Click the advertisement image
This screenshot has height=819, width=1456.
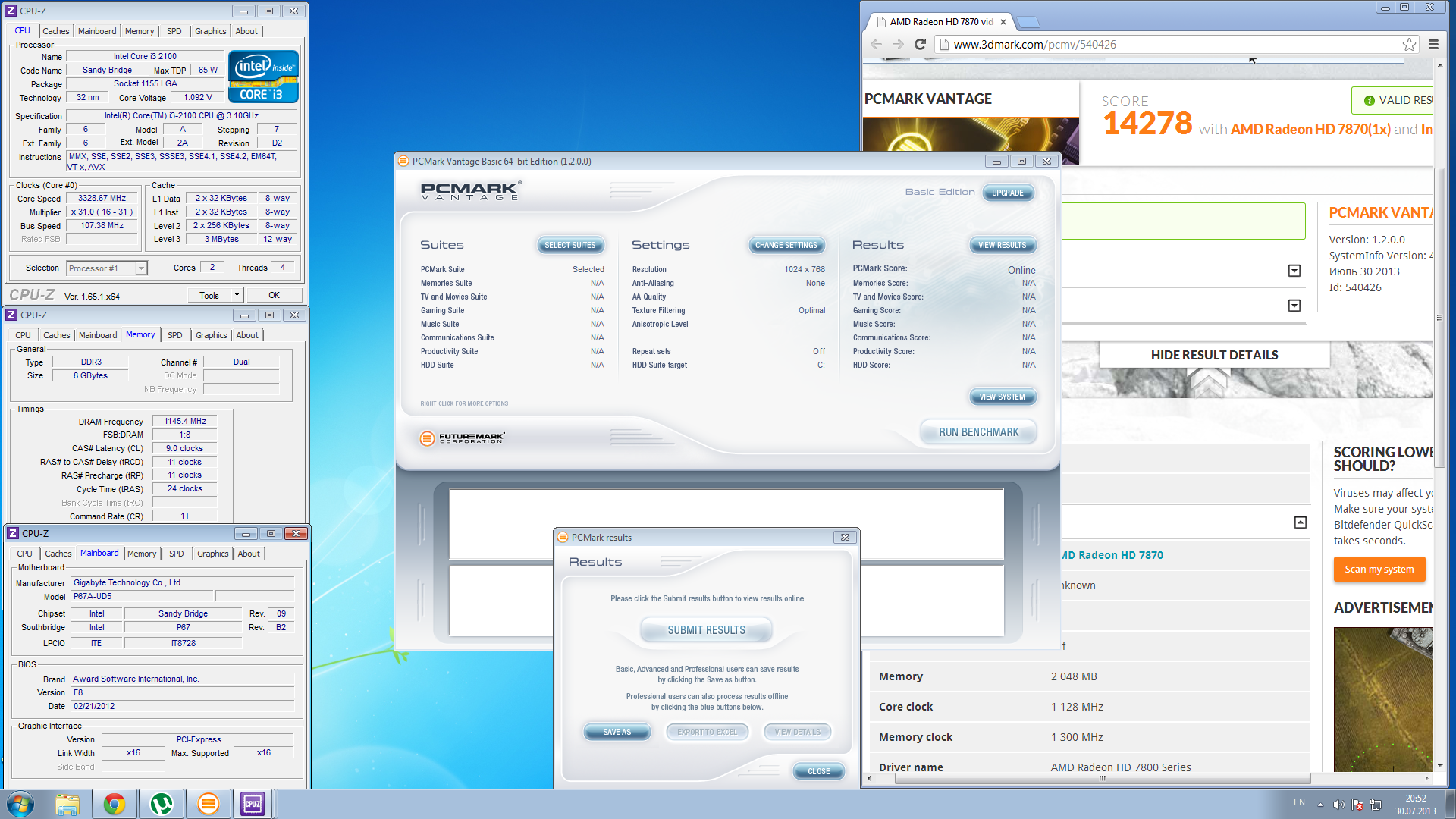pyautogui.click(x=1383, y=699)
